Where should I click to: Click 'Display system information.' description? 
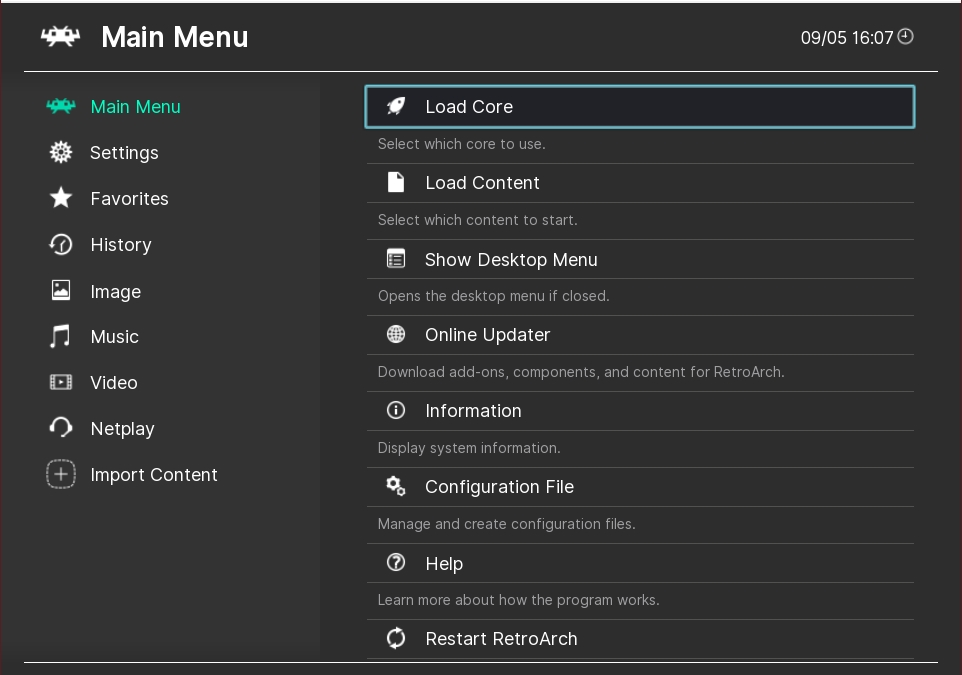[x=469, y=449]
